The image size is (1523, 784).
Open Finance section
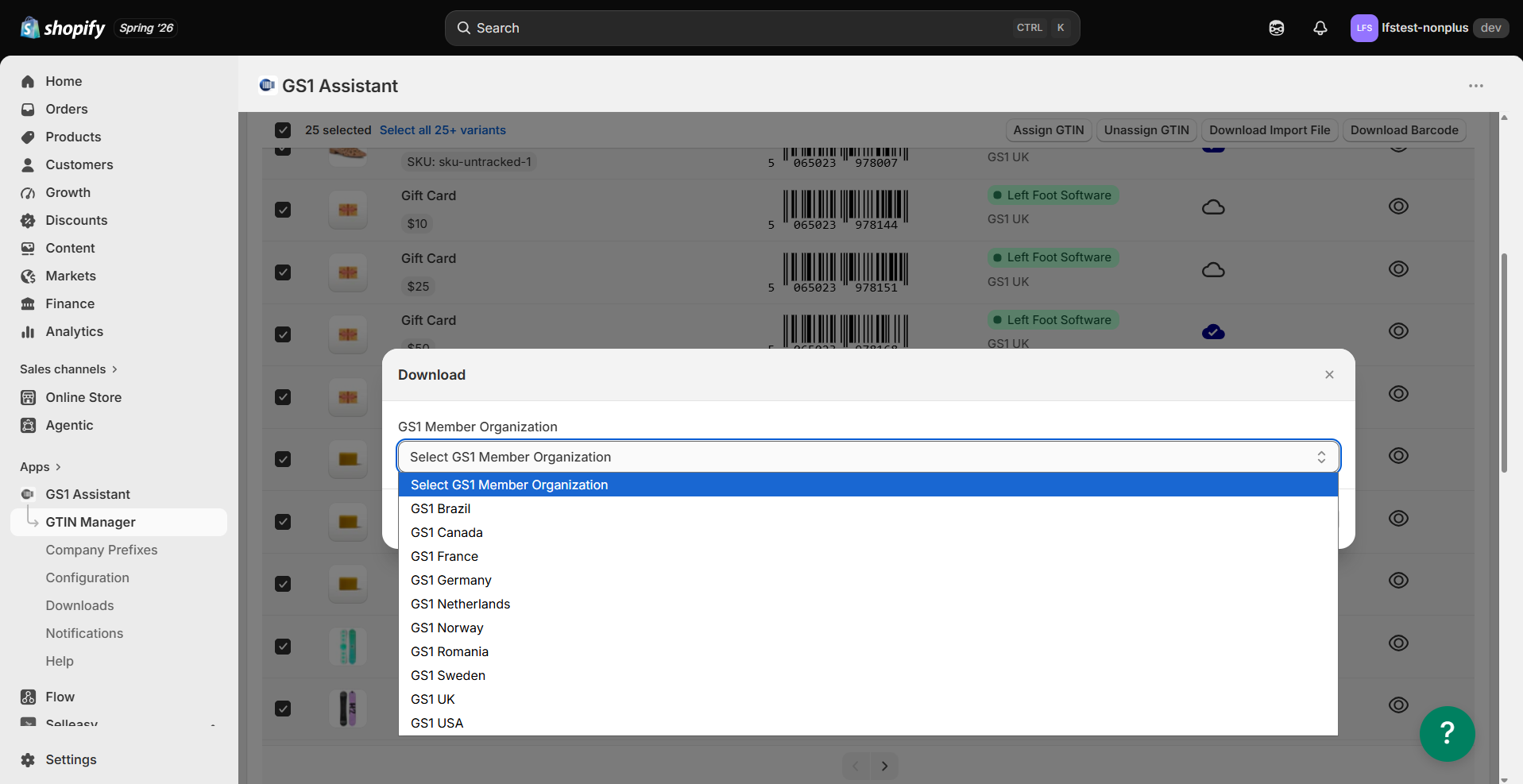(x=70, y=303)
